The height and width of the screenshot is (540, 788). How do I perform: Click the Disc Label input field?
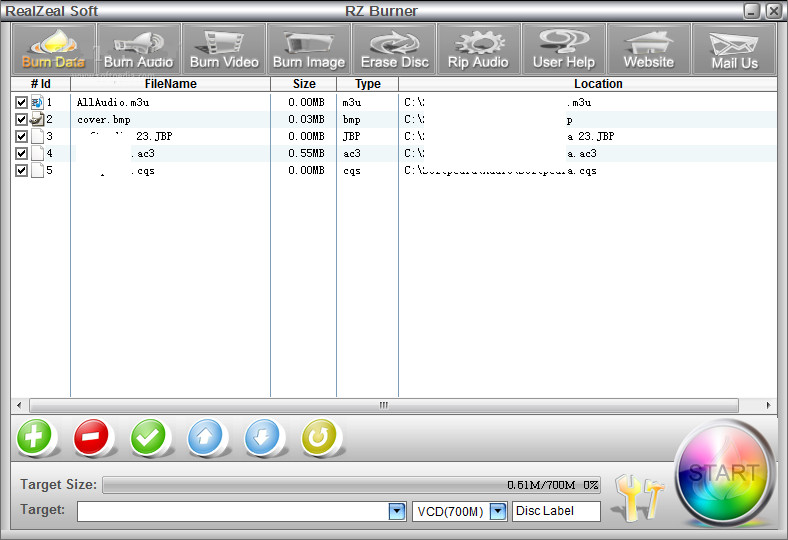(x=556, y=511)
